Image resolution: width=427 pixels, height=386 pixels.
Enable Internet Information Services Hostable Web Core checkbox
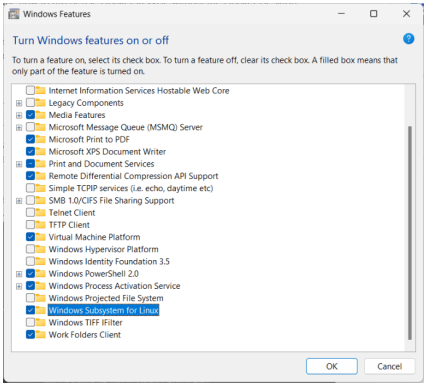[30, 90]
